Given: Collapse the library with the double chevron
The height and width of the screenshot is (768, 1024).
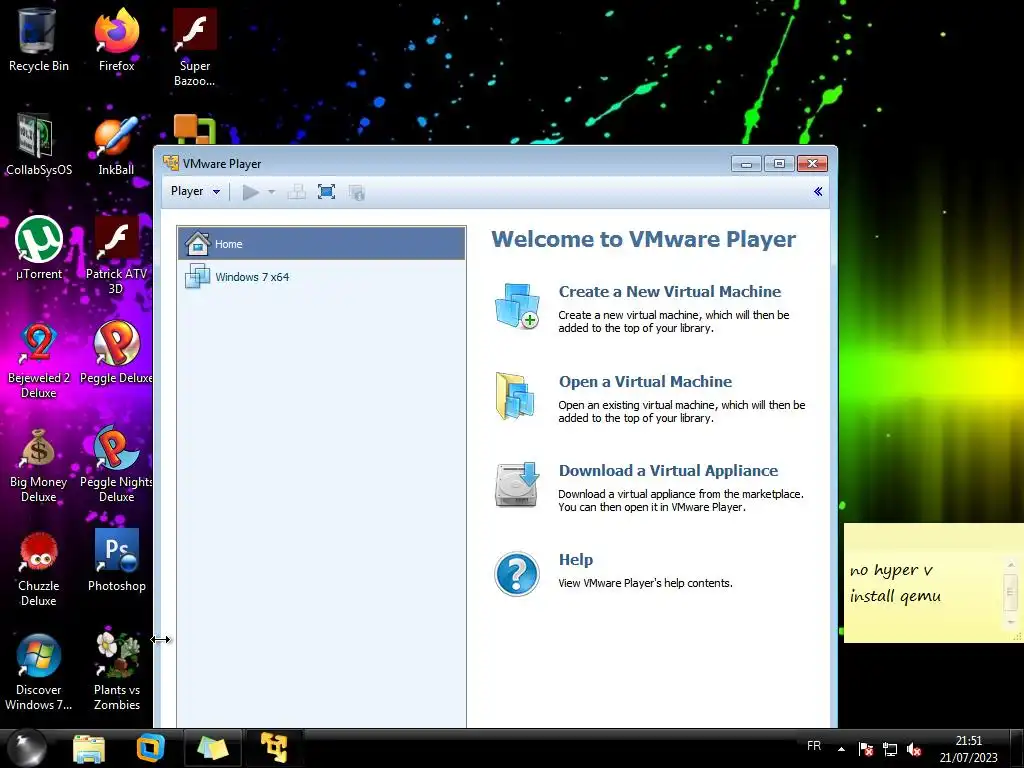Looking at the screenshot, I should (x=818, y=191).
